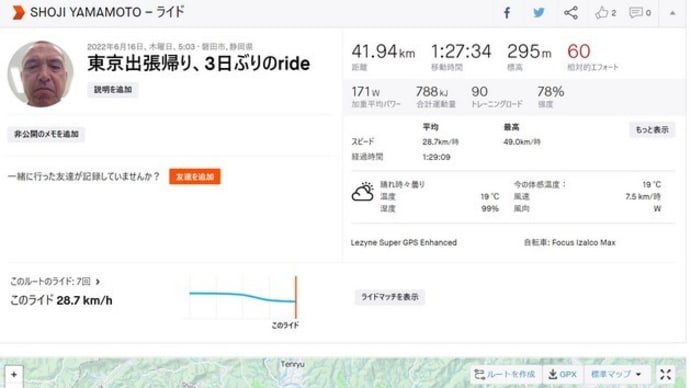Download the GPX file
The height and width of the screenshot is (388, 690).
pos(562,374)
